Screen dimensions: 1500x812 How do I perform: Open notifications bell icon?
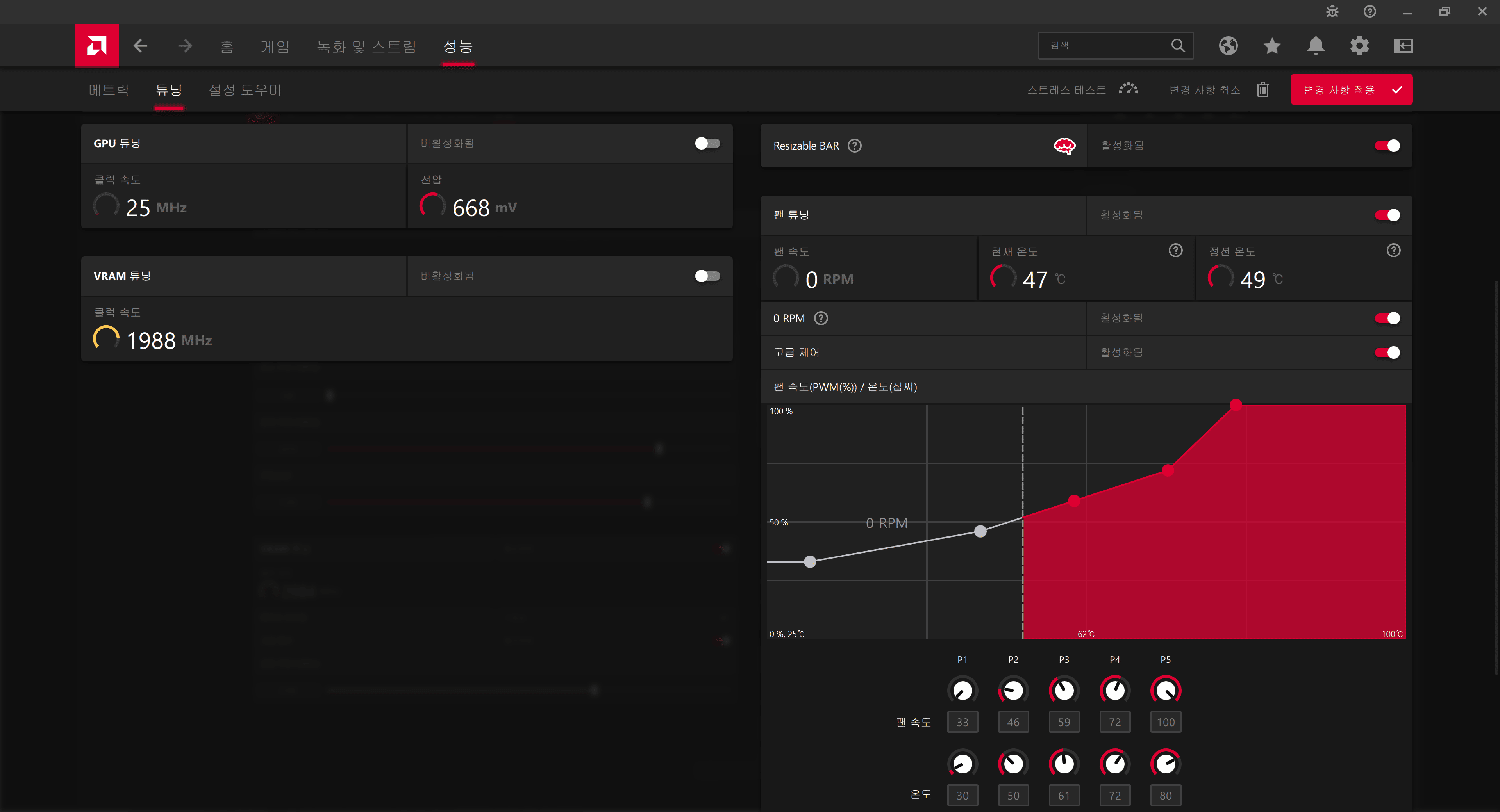[x=1315, y=45]
